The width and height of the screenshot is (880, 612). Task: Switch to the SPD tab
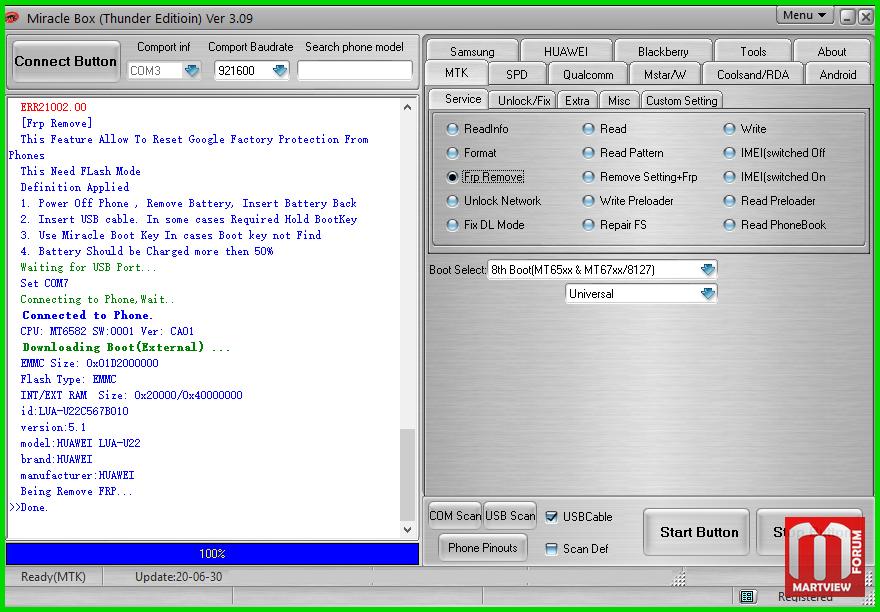516,74
